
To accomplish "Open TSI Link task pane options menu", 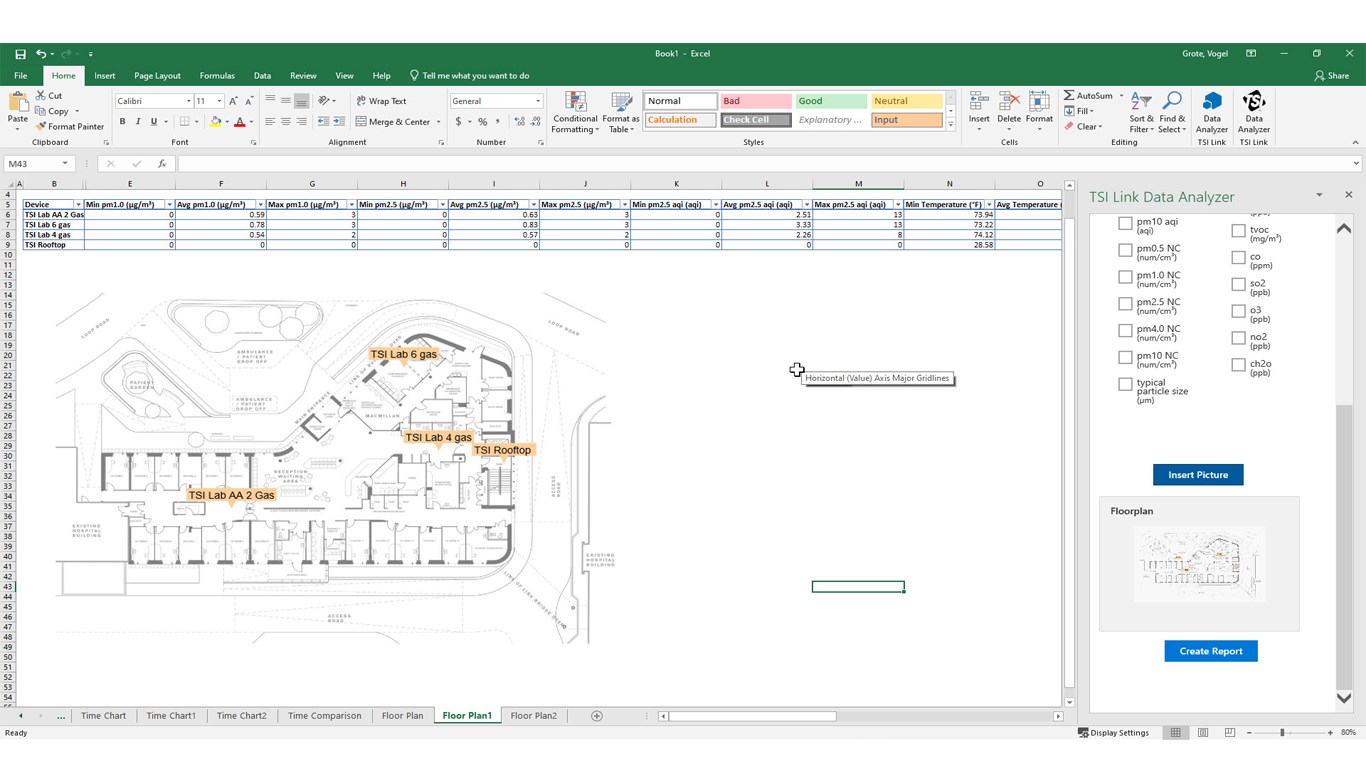I will coord(1319,196).
